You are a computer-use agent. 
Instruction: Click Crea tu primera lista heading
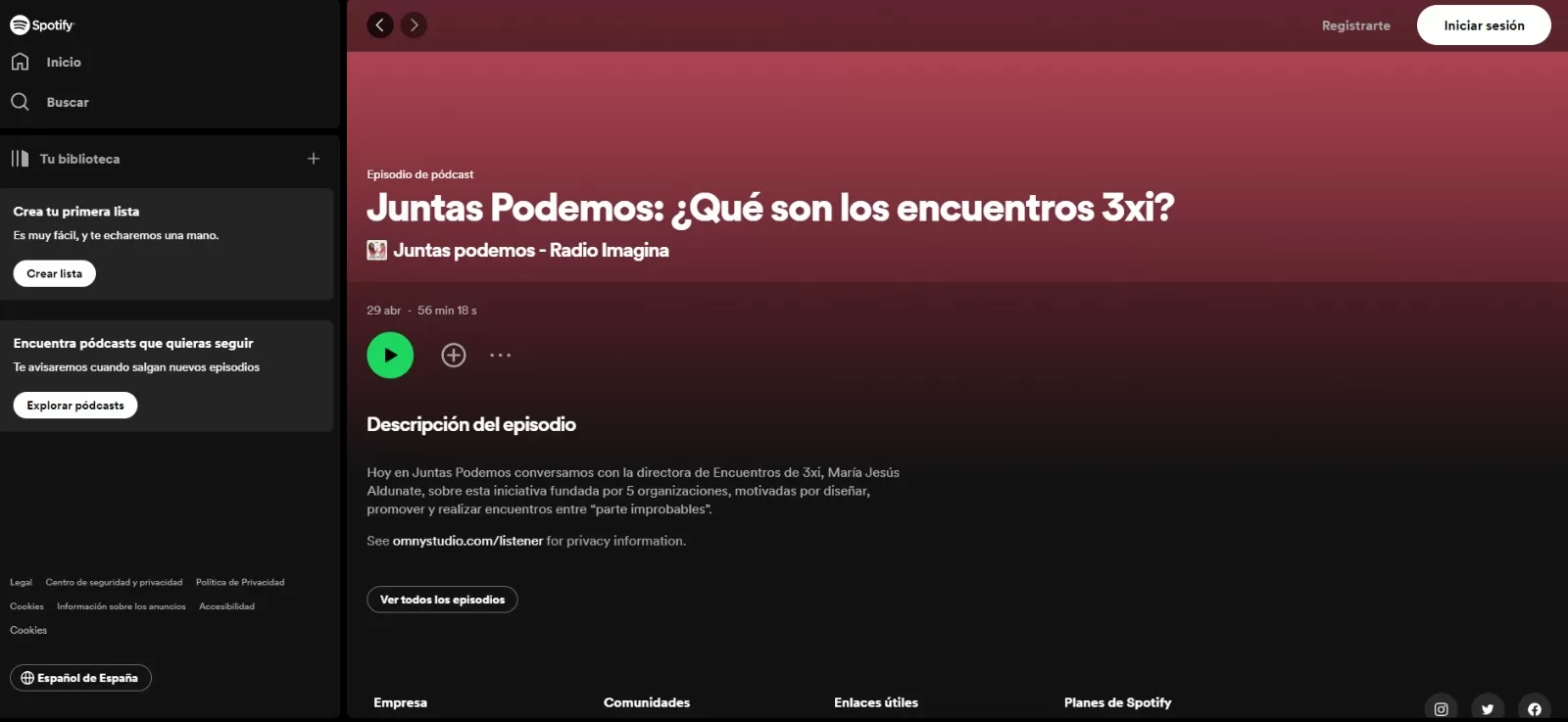point(76,212)
